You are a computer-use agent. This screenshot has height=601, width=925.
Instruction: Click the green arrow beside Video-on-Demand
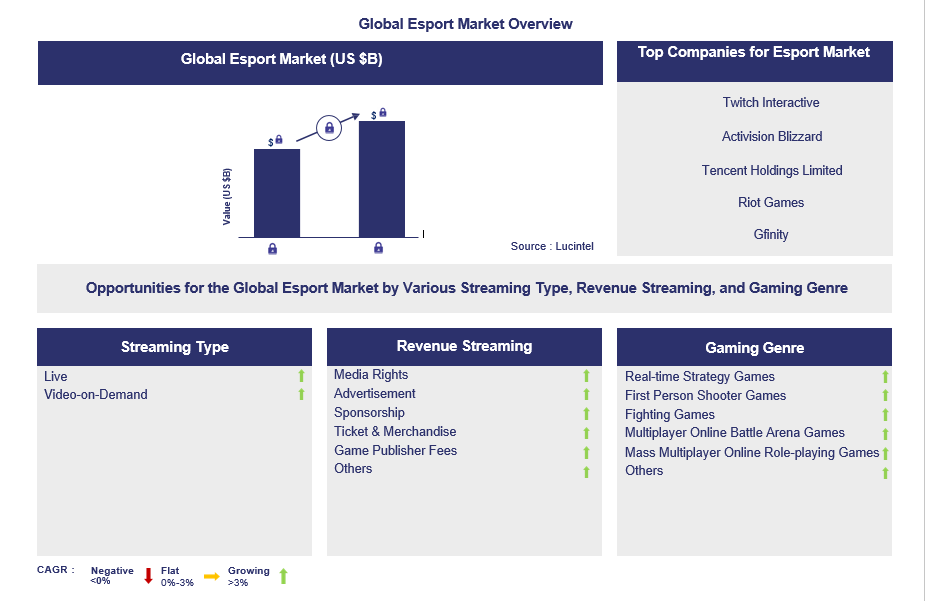pos(300,395)
